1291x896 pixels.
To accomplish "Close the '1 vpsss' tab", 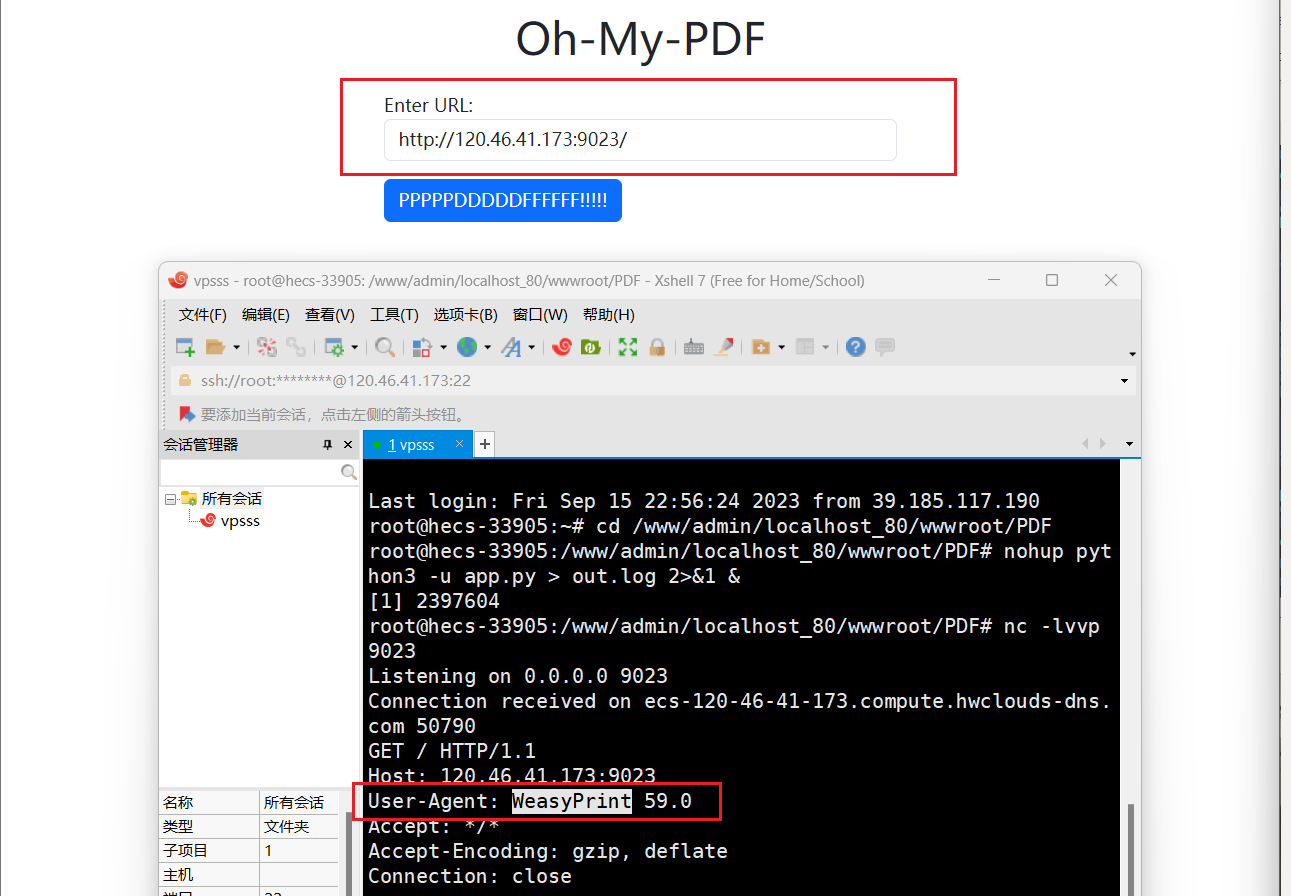I will pyautogui.click(x=460, y=444).
